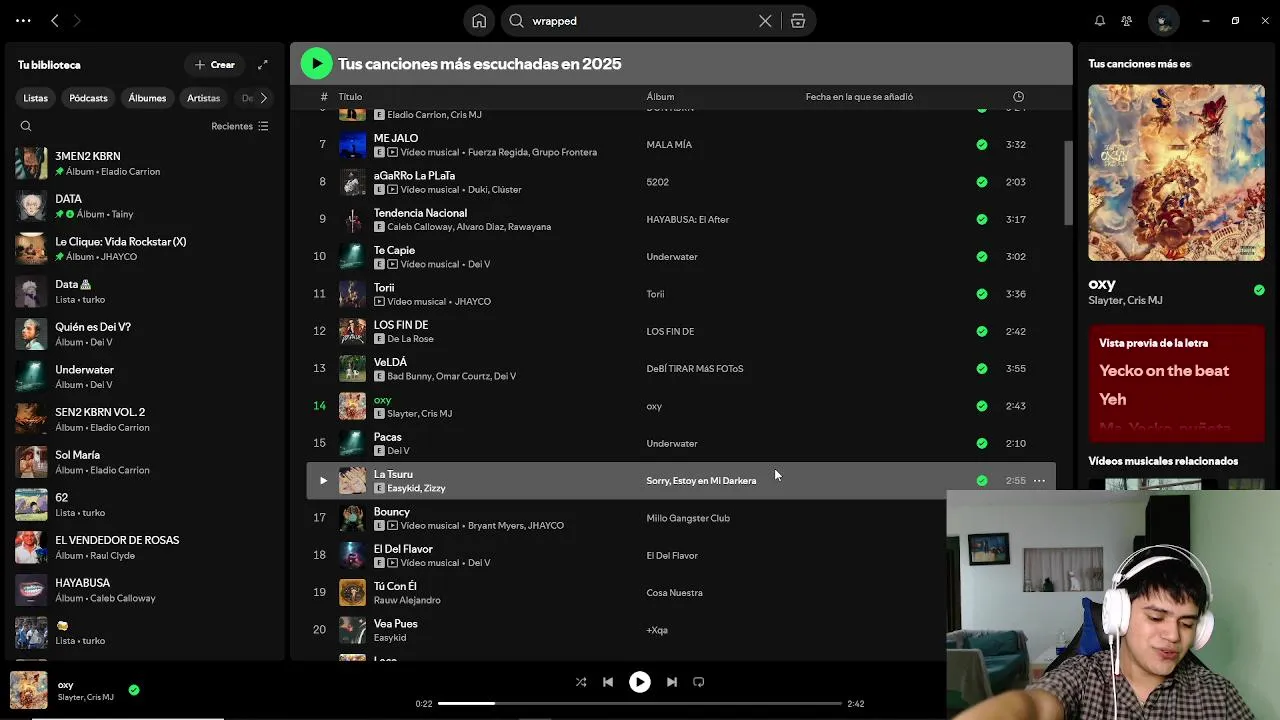Skip to previous track

pyautogui.click(x=607, y=682)
